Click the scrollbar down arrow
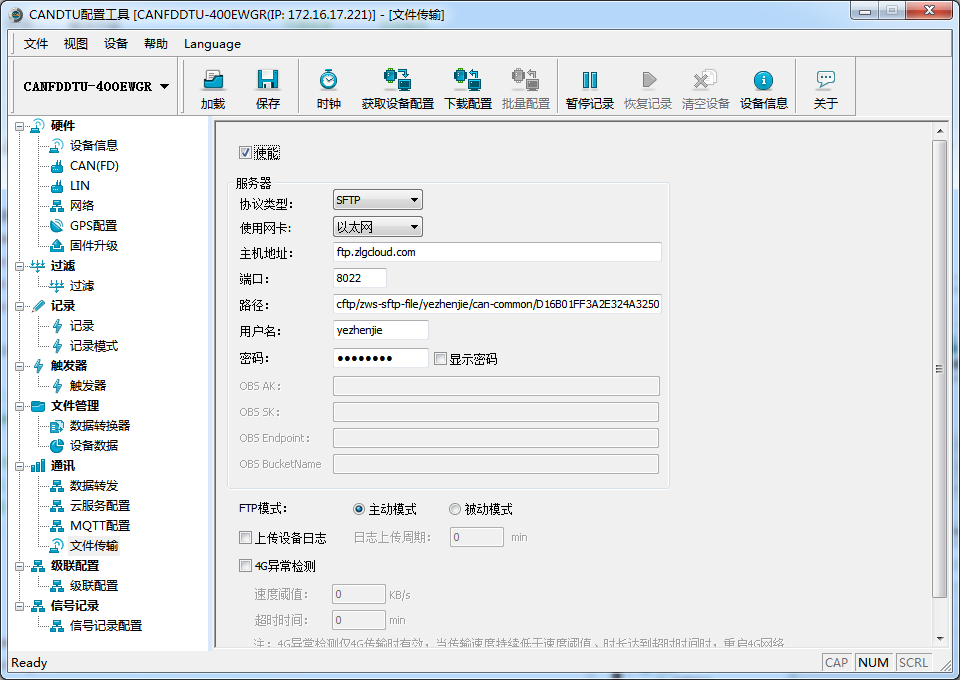 click(940, 639)
